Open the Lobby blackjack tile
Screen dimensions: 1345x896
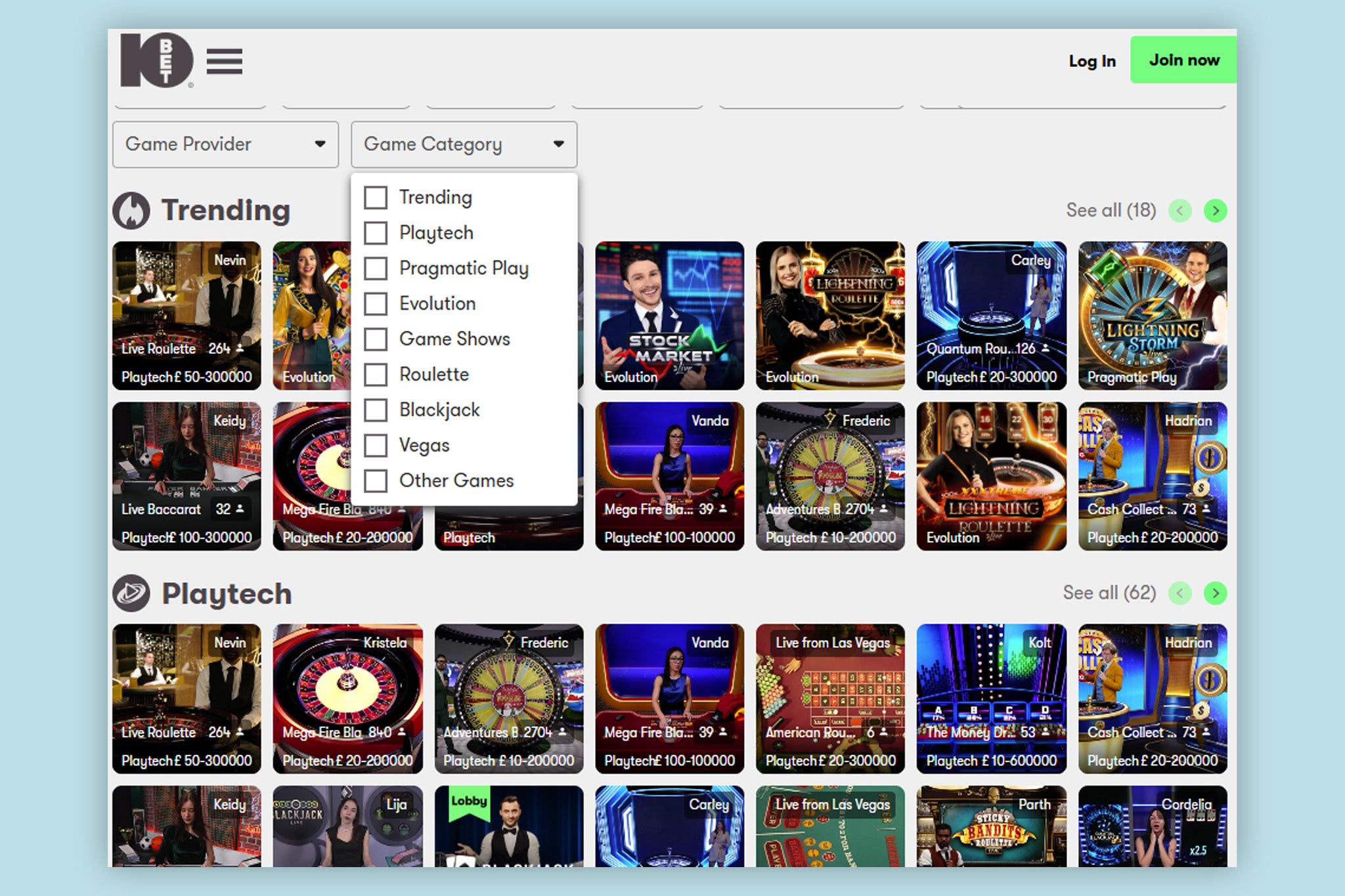tap(509, 826)
